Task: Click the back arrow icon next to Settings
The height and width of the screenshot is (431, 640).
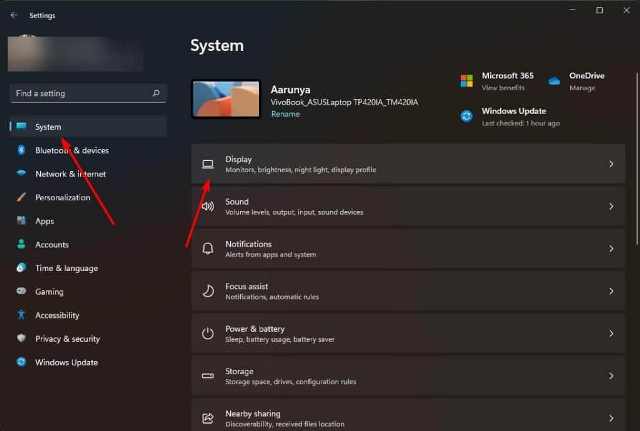Action: 13,15
